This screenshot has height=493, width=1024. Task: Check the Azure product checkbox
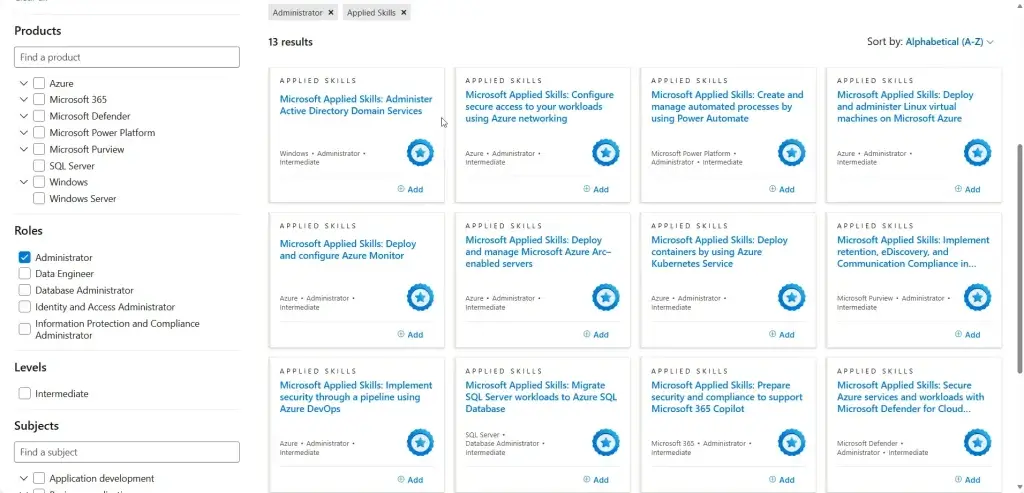coord(39,84)
